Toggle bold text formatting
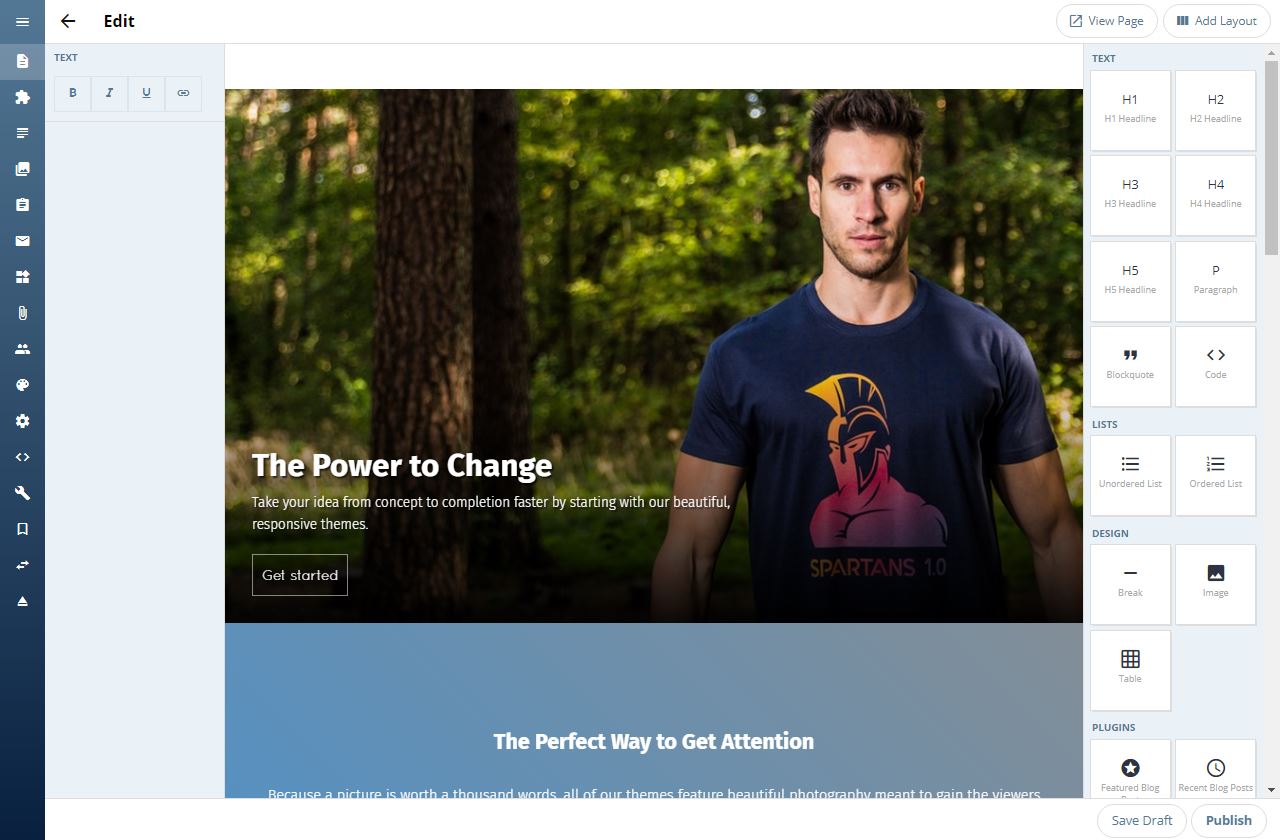 click(72, 93)
